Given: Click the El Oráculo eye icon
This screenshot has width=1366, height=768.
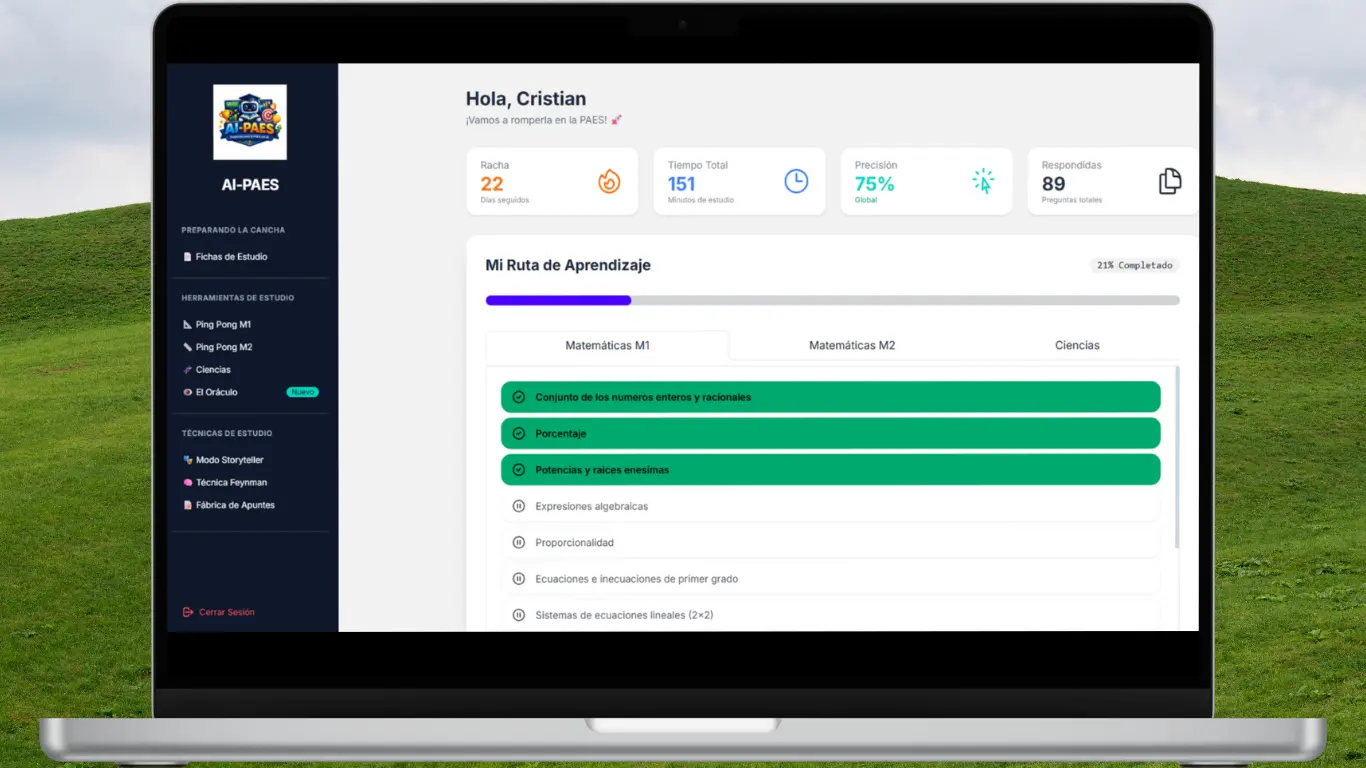Looking at the screenshot, I should pyautogui.click(x=187, y=392).
